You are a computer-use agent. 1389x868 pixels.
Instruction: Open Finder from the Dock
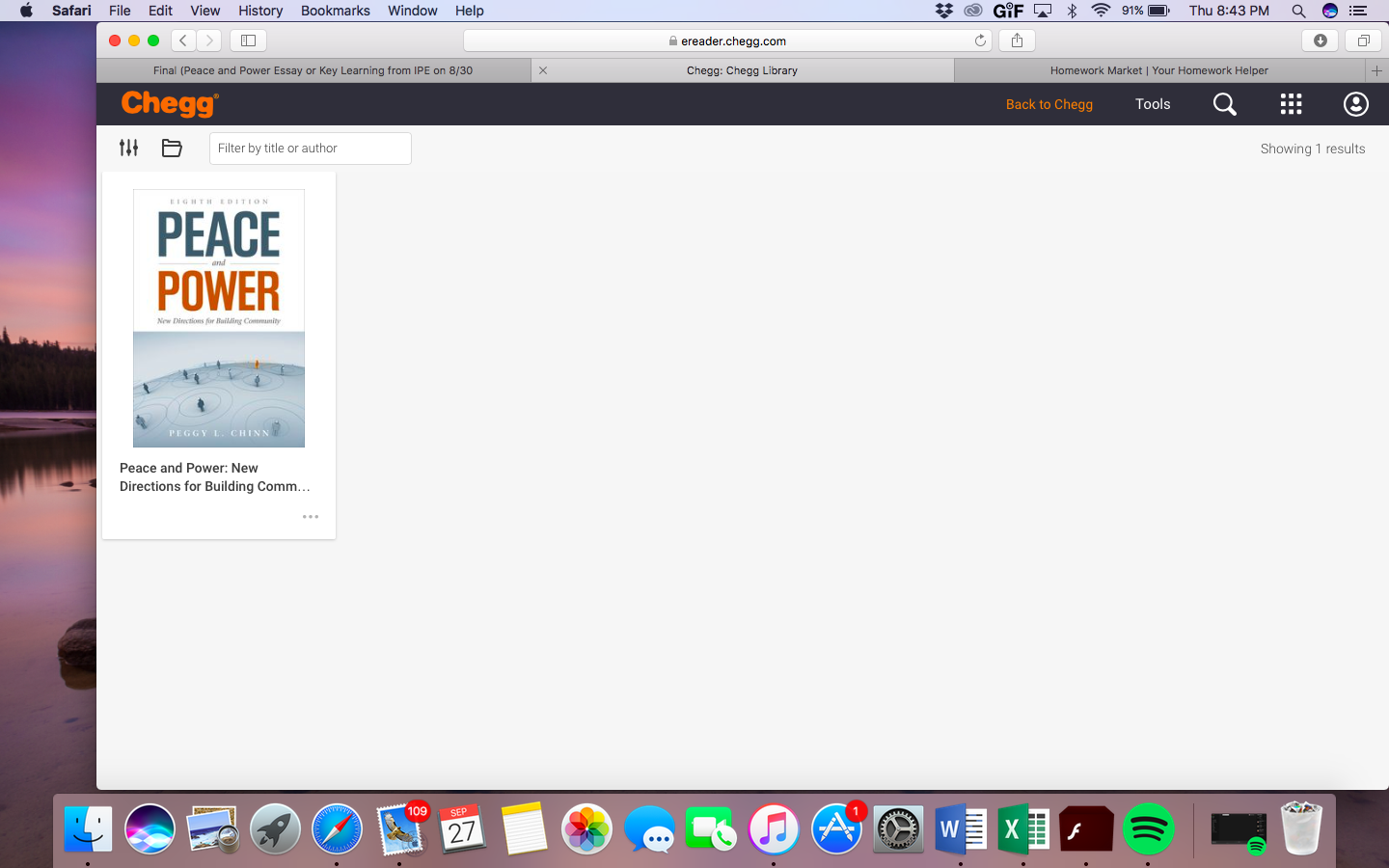pyautogui.click(x=88, y=828)
